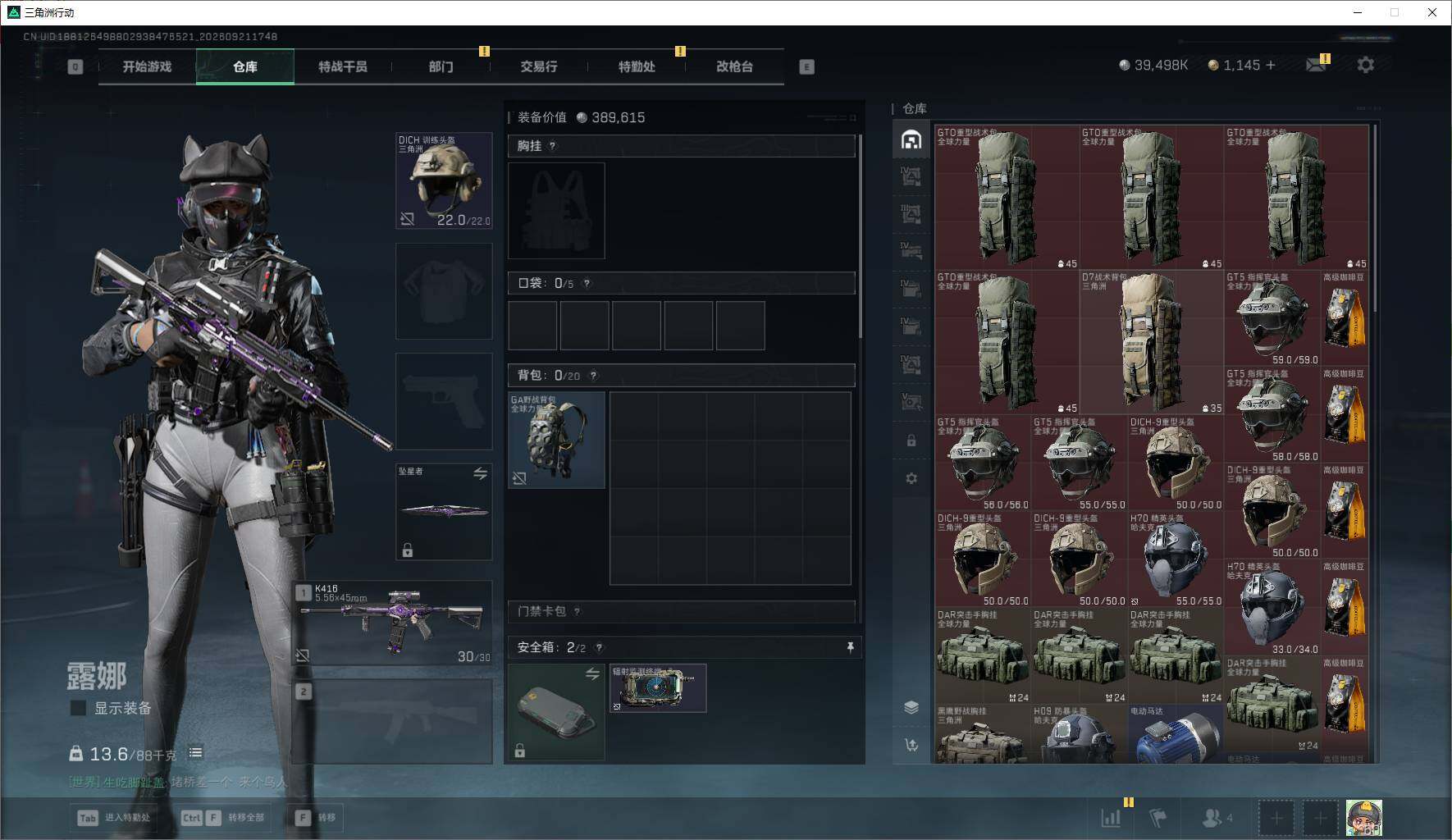The image size is (1452, 840).
Task: Toggle the 显示装备 checkbox
Action: coord(79,707)
